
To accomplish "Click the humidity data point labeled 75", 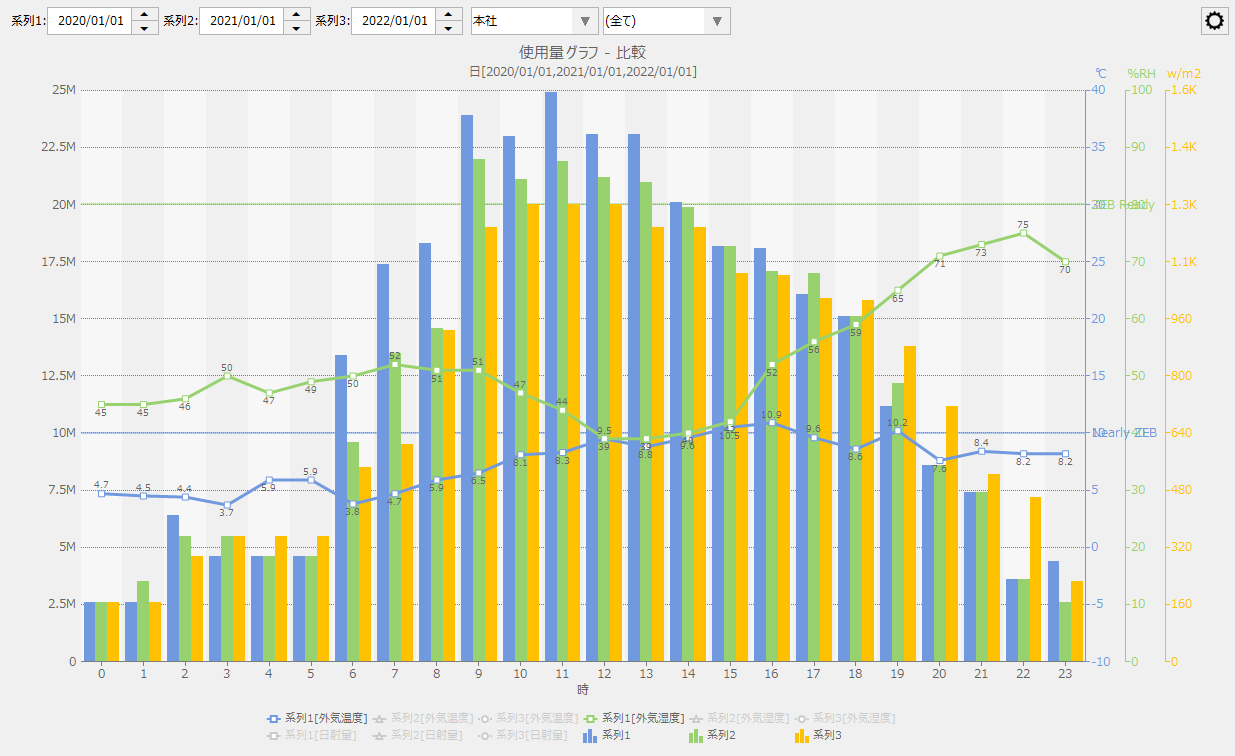I will (x=1023, y=233).
